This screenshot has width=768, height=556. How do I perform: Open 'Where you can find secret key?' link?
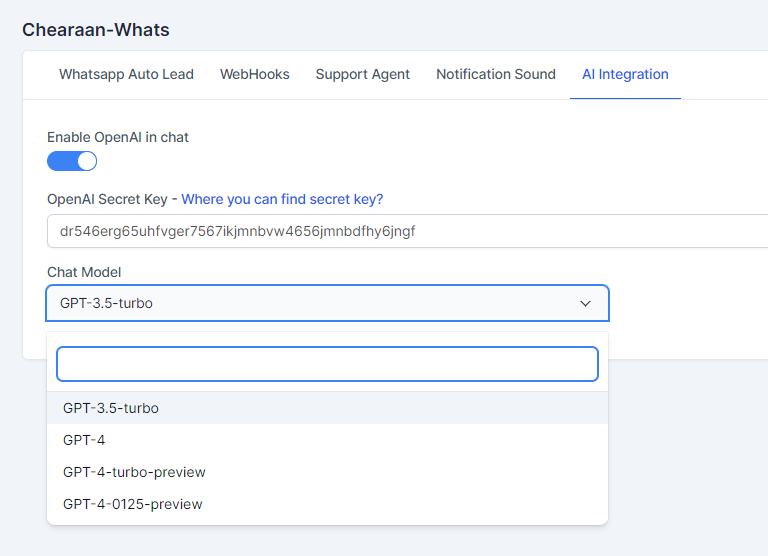(282, 199)
